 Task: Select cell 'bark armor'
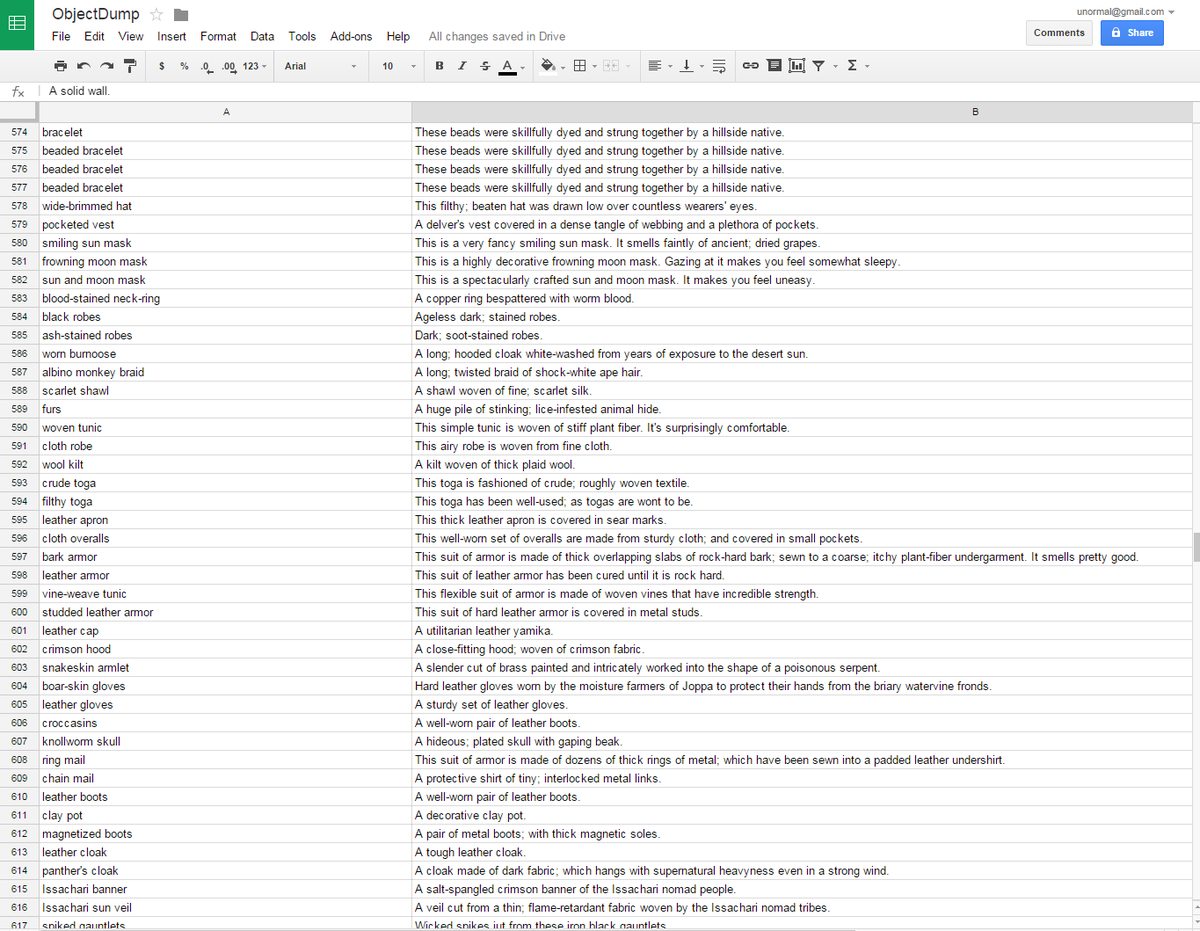[225, 557]
